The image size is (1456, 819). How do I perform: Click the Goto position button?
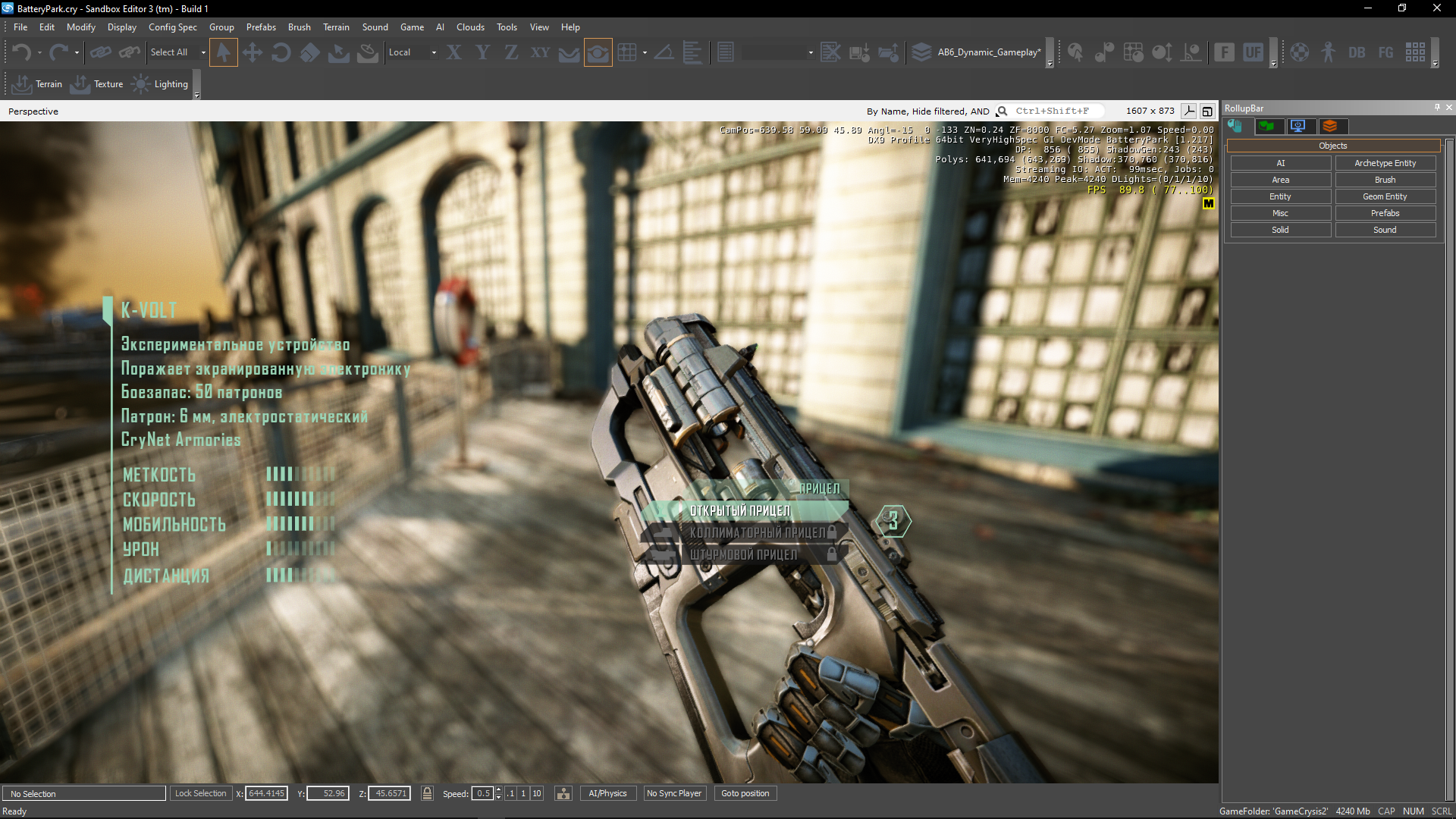click(745, 793)
